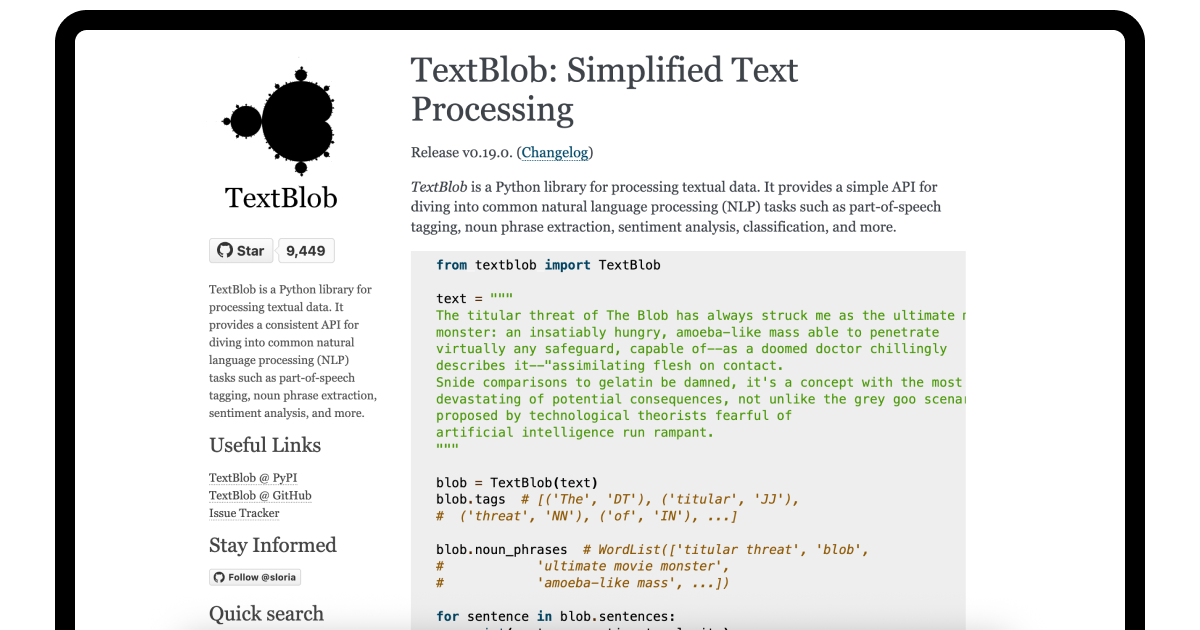Click the 'Stay Informed' sidebar heading
The height and width of the screenshot is (630, 1200).
[272, 545]
